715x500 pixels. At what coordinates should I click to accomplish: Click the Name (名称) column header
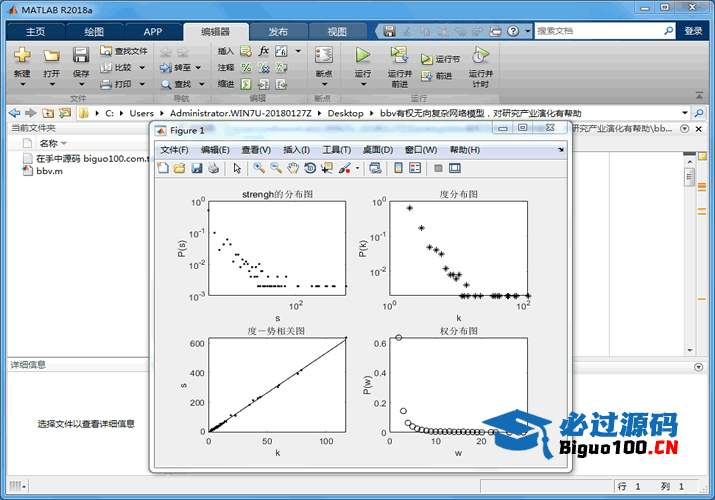[x=48, y=143]
